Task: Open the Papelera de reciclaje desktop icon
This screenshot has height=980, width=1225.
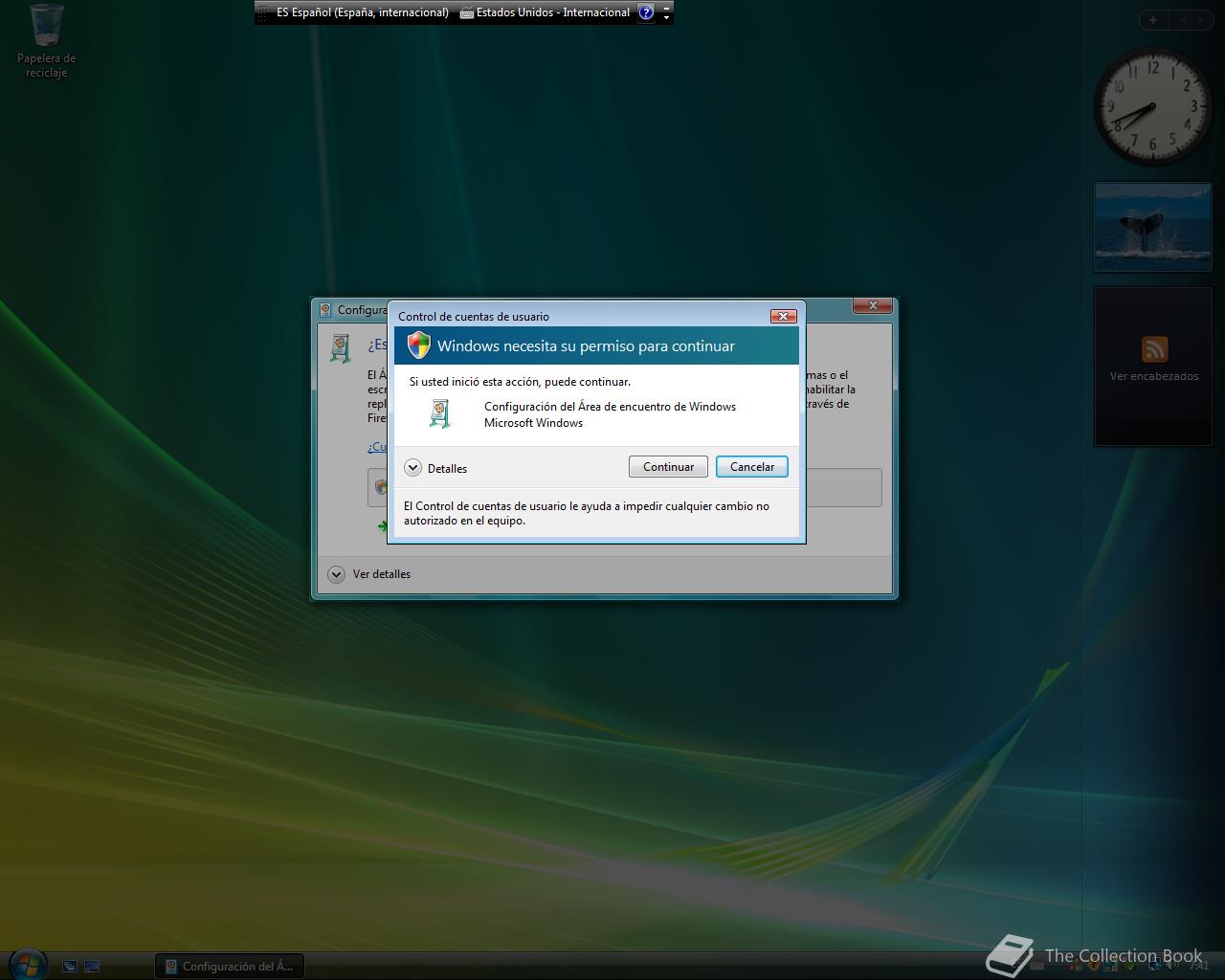Action: coord(46,42)
